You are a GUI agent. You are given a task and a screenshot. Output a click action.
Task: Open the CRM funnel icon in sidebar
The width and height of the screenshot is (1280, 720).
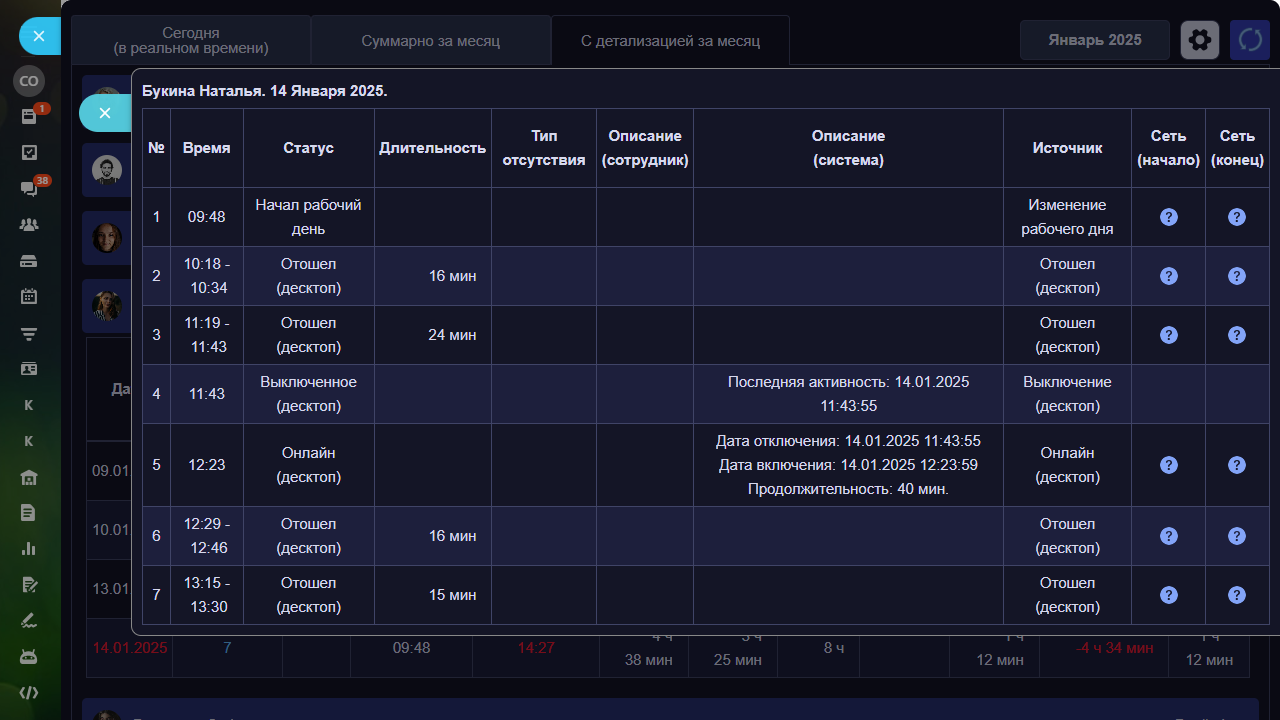click(29, 333)
